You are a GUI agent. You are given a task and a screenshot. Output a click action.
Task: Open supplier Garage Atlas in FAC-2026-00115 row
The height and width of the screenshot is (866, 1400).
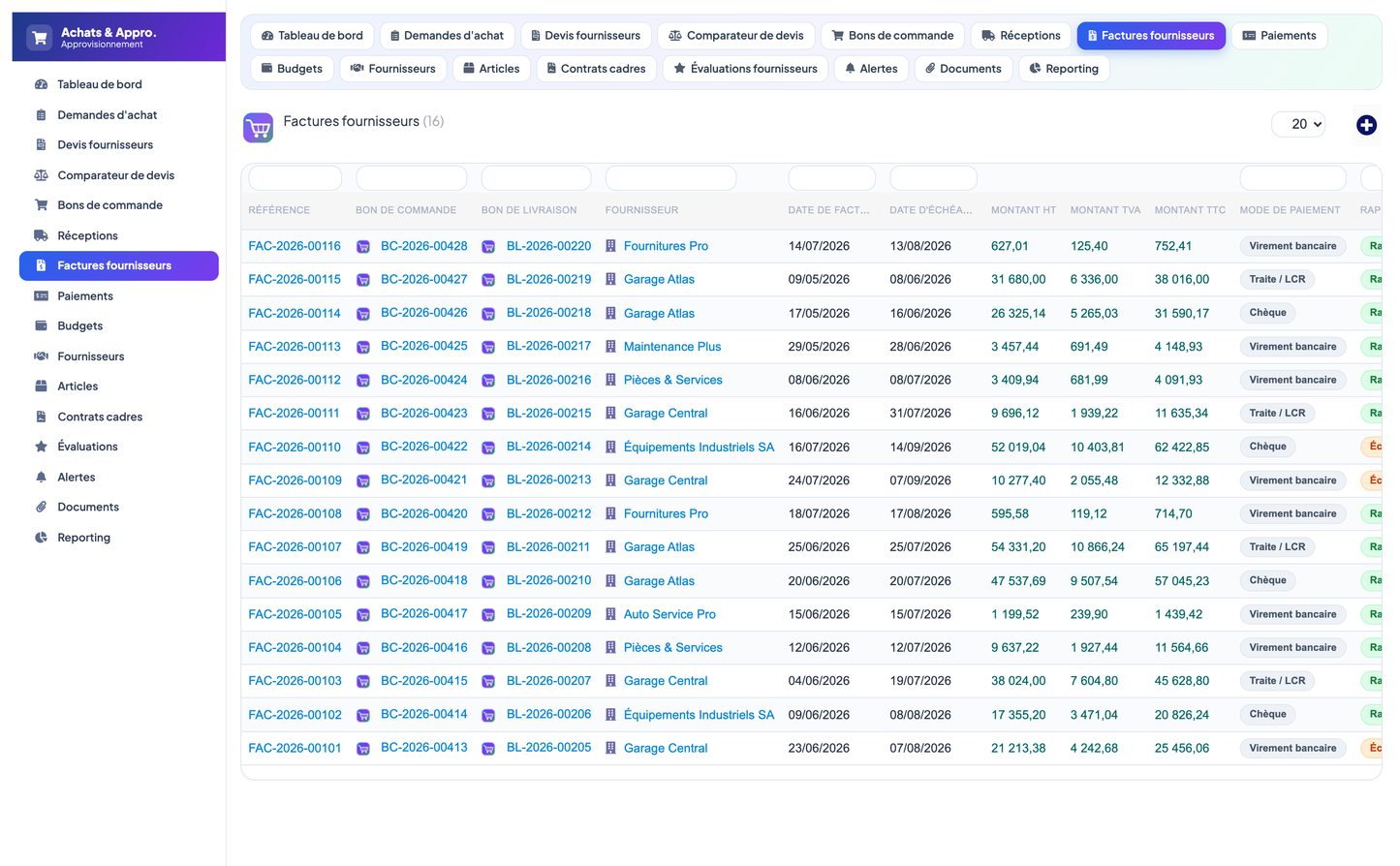(659, 279)
